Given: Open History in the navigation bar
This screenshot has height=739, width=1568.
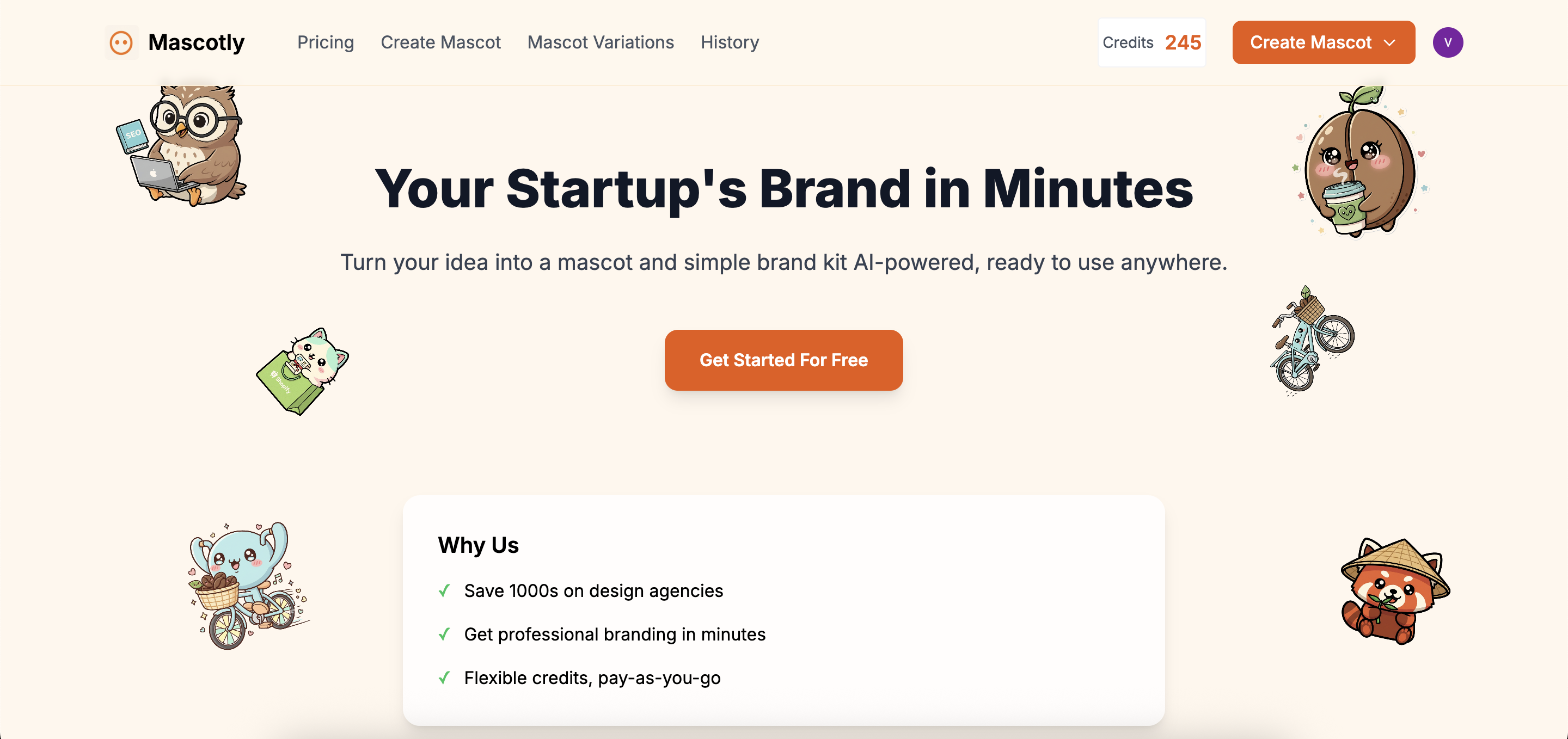Looking at the screenshot, I should coord(729,42).
